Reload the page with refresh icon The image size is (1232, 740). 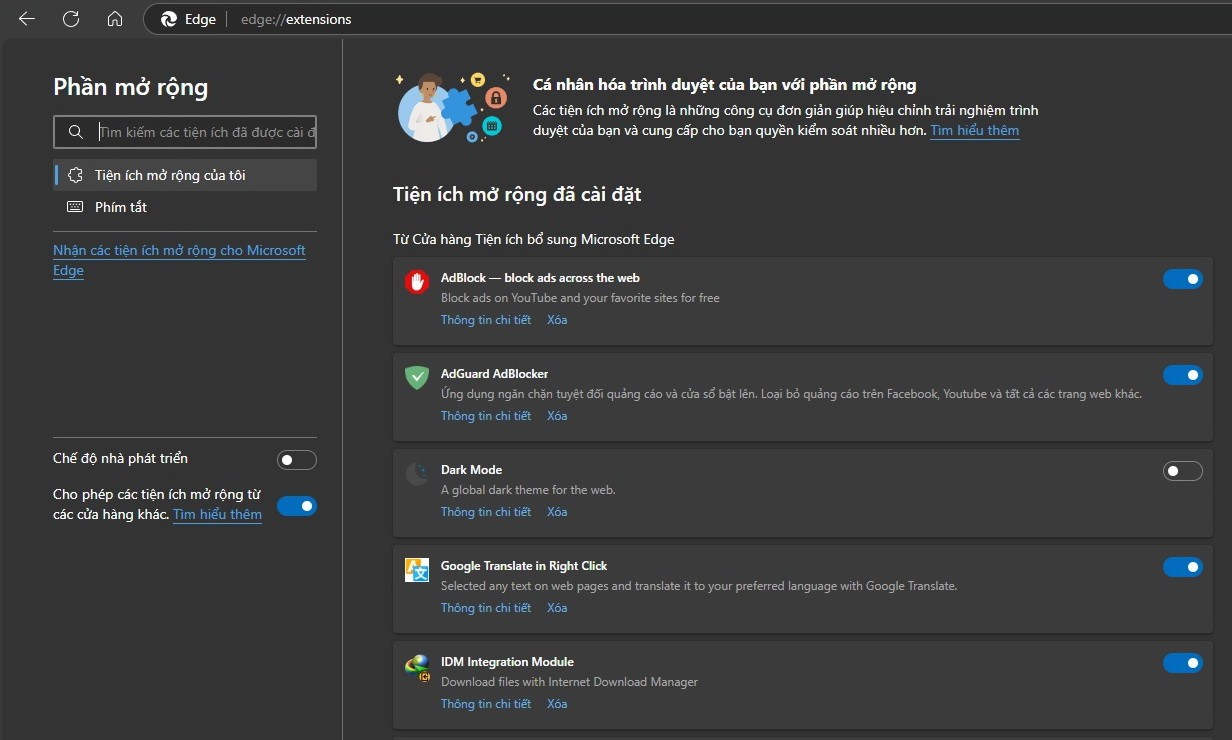tap(71, 19)
